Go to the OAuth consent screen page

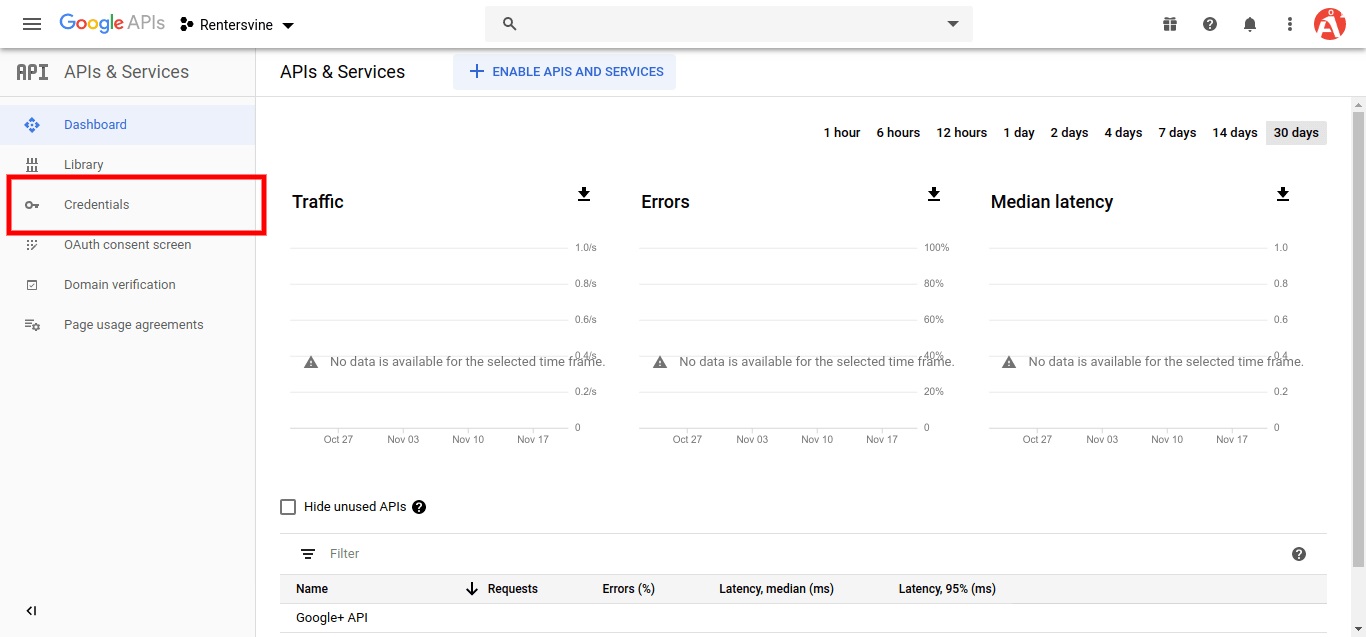(x=128, y=244)
